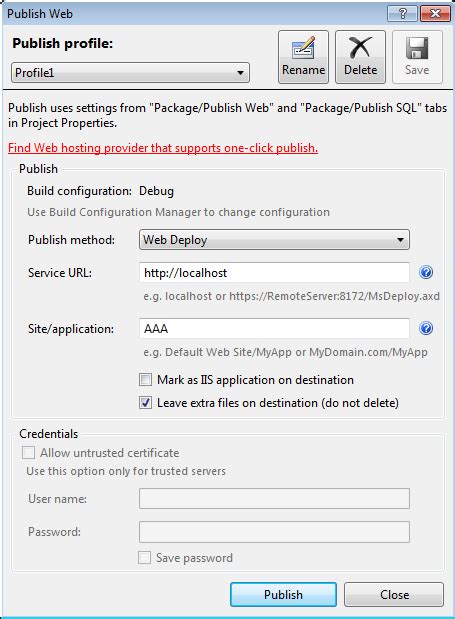Click the question mark title bar button
Screen dimensions: 455x619
click(403, 14)
